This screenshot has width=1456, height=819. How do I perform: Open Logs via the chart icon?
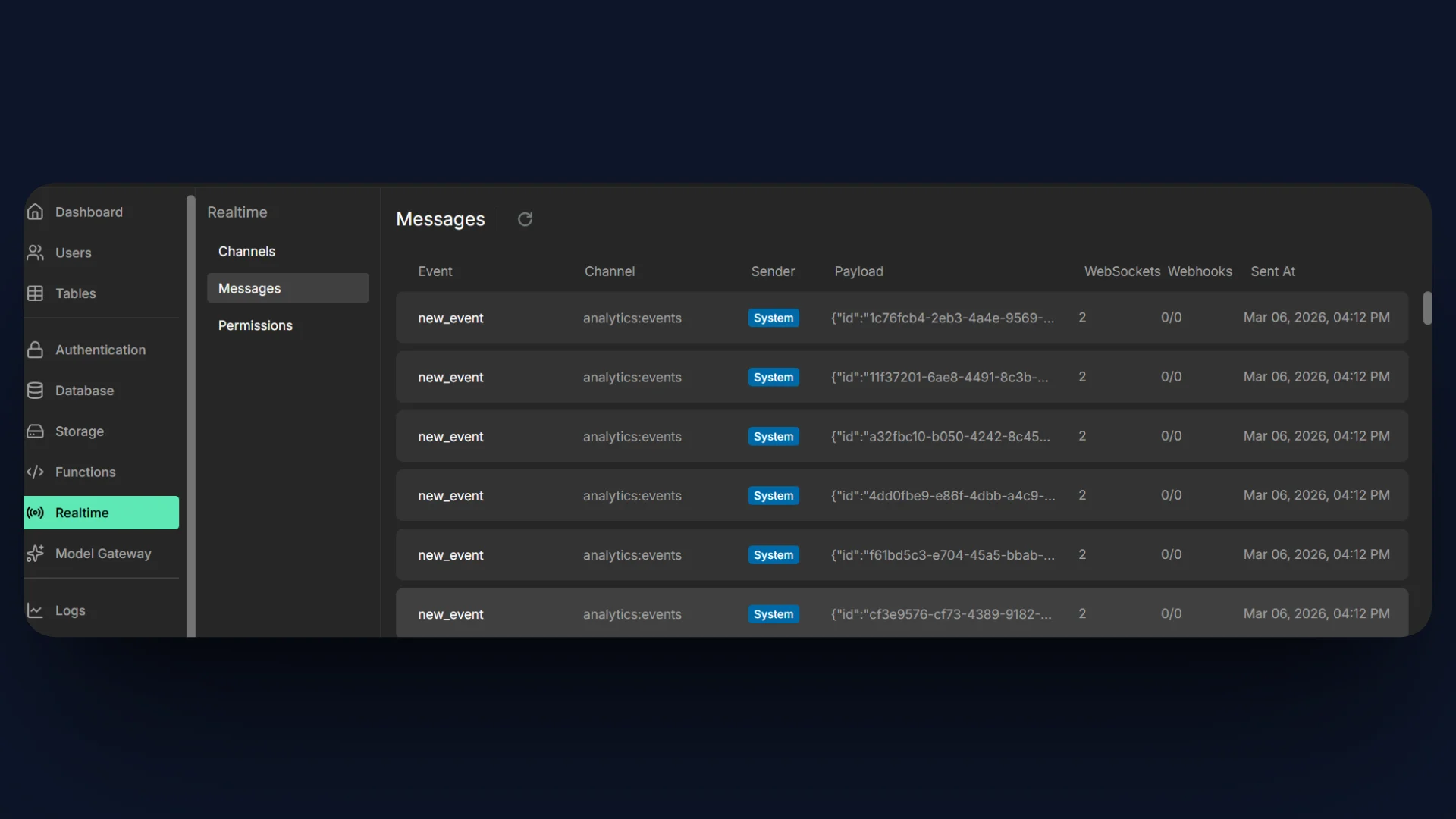coord(35,610)
